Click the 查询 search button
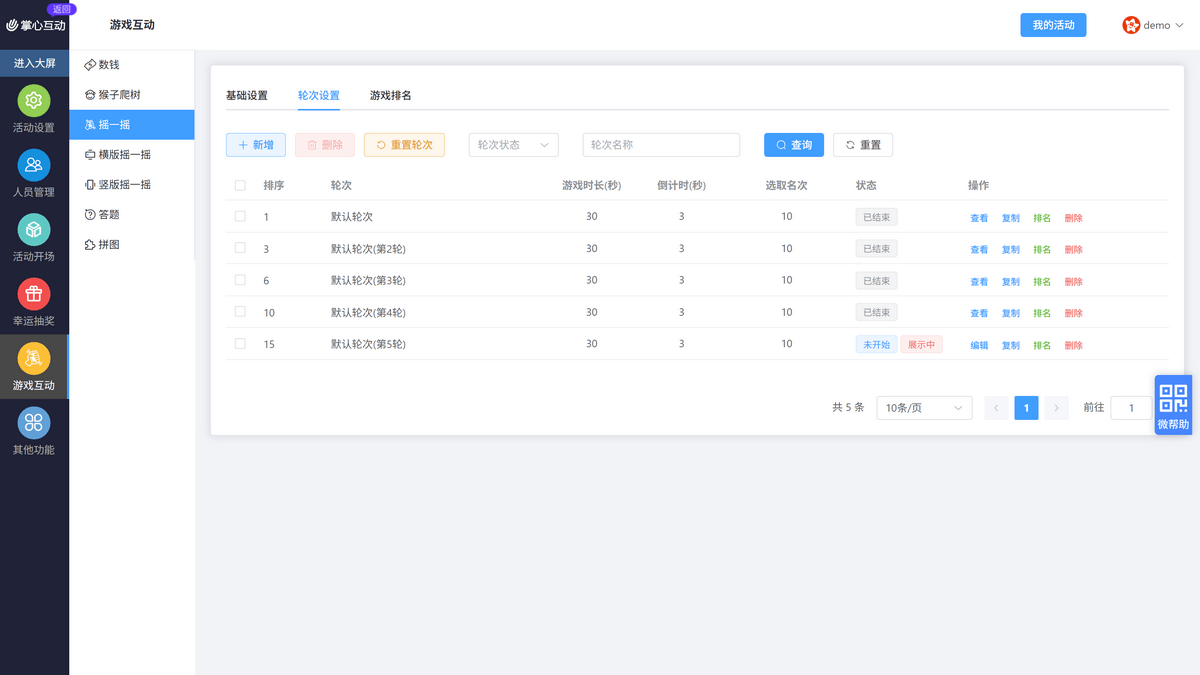The height and width of the screenshot is (675, 1200). click(x=794, y=145)
